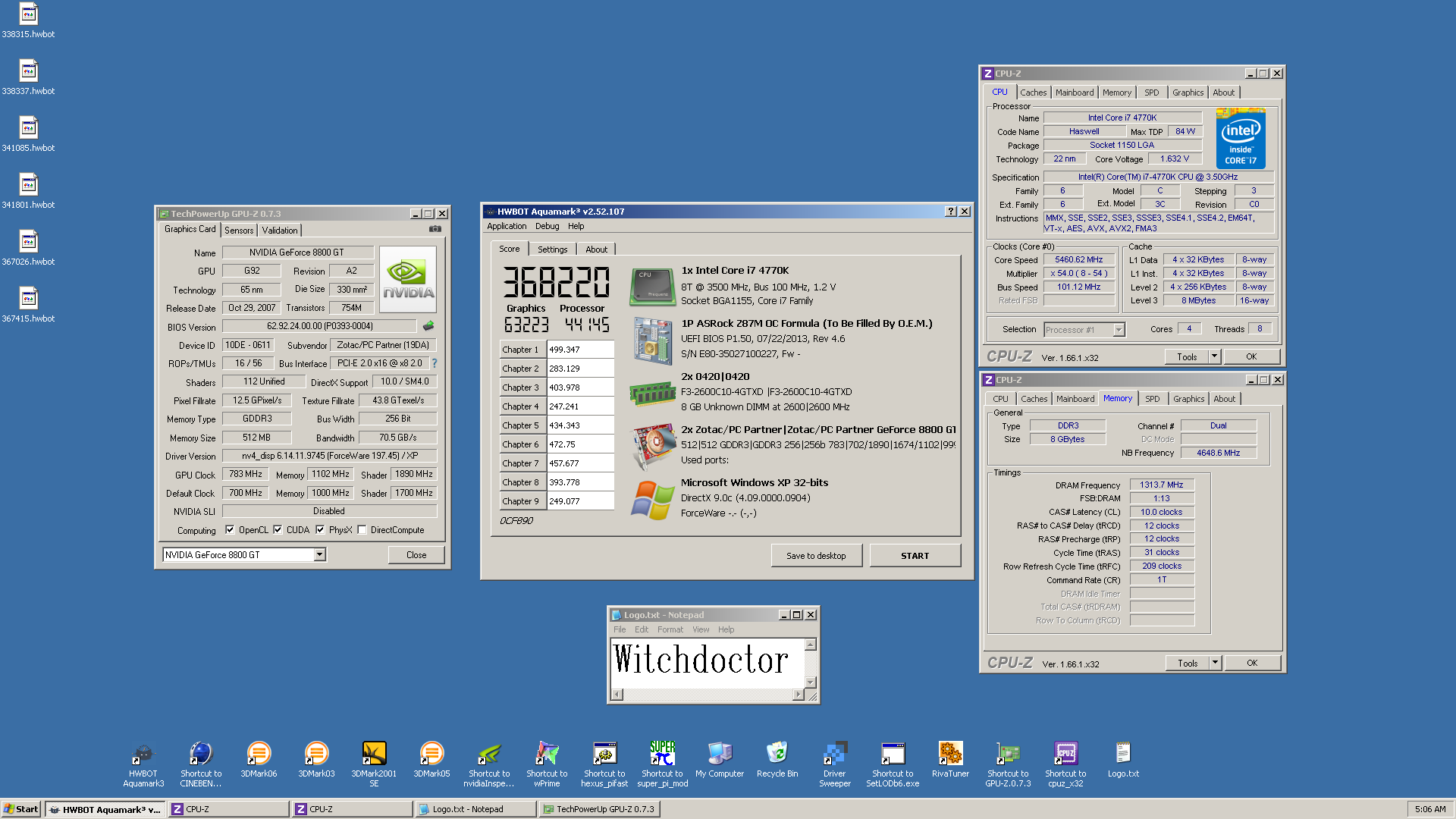
Task: Launch 3DMark2001 SE from the desktop
Action: (374, 764)
